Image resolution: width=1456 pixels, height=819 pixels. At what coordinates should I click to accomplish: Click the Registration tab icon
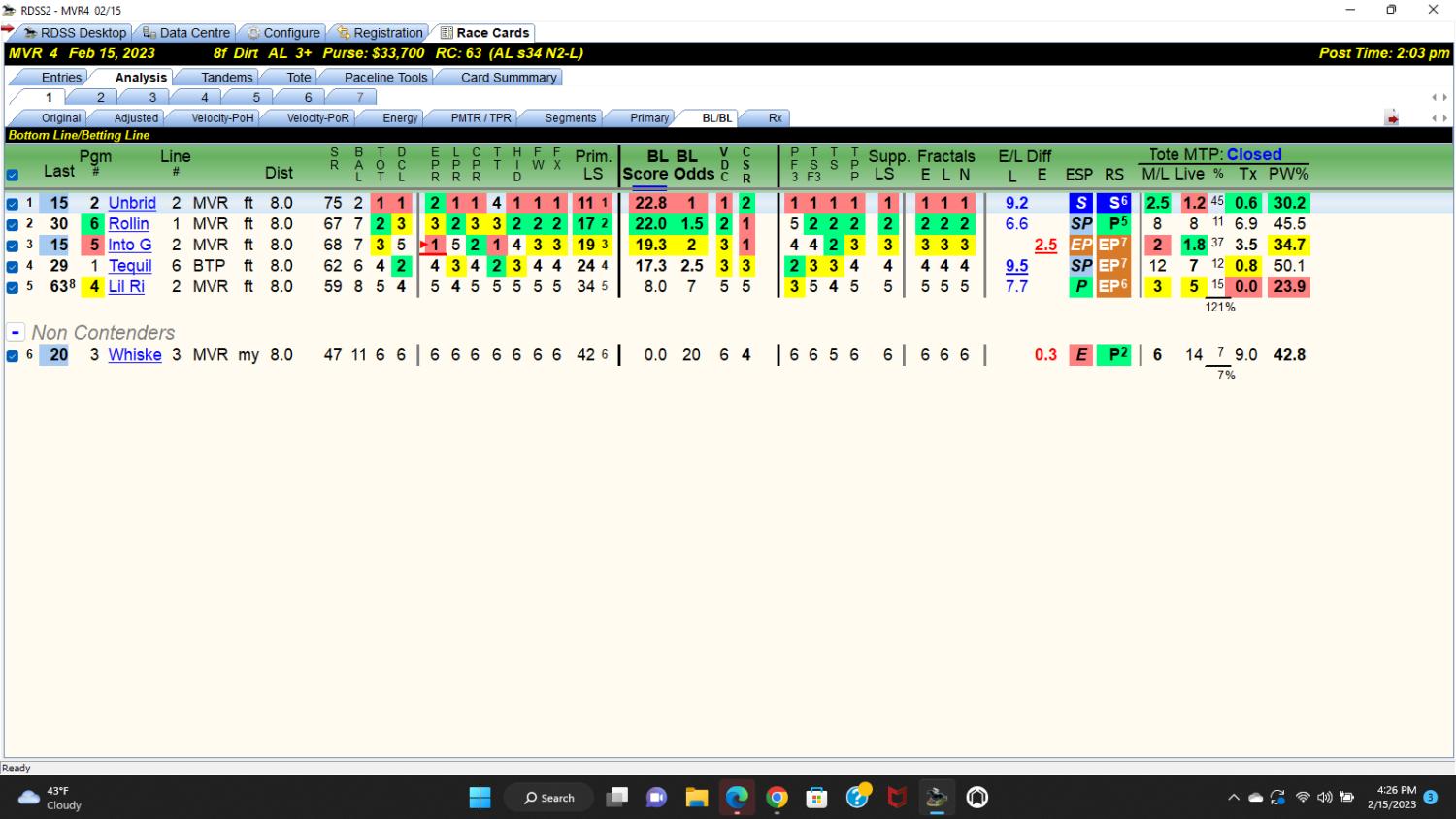(344, 33)
